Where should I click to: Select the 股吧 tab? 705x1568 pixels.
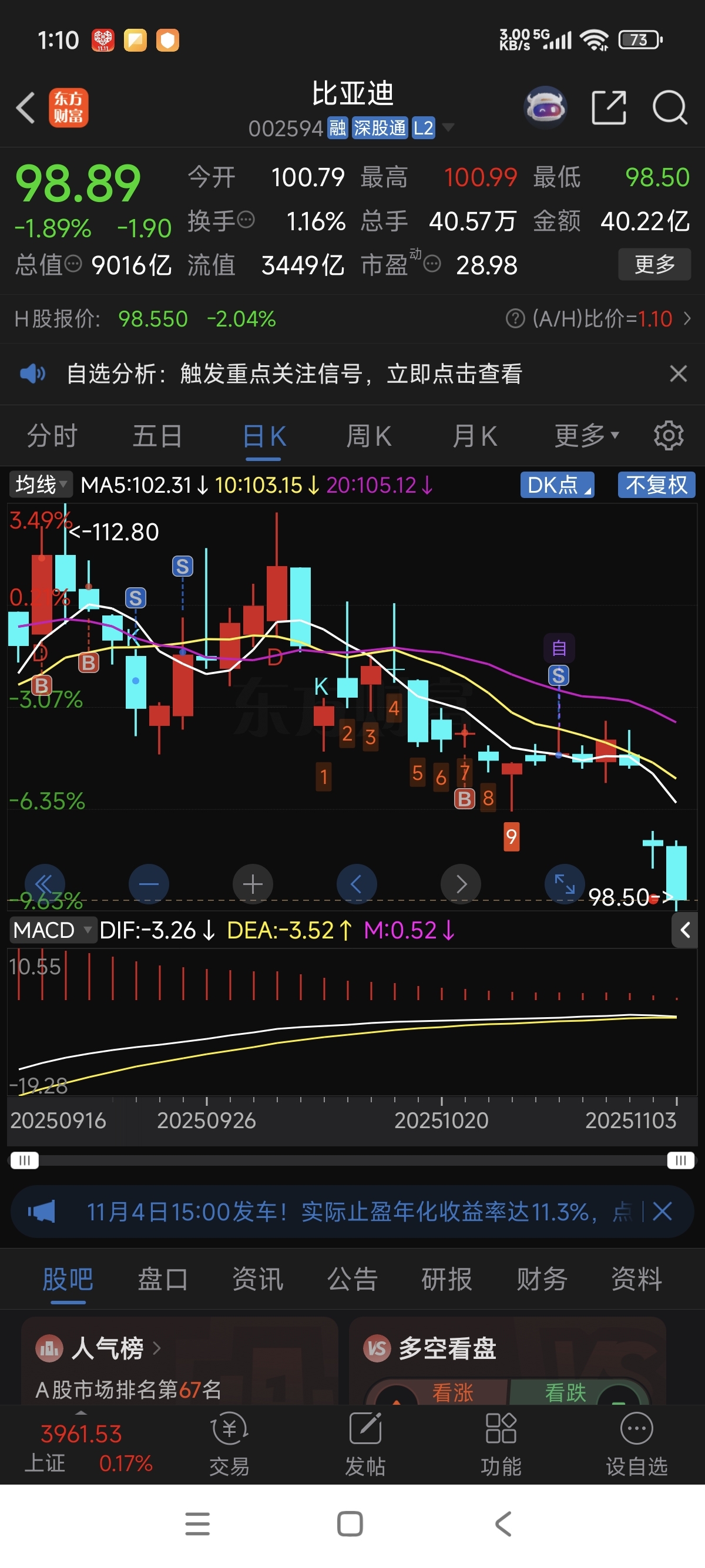[68, 1278]
